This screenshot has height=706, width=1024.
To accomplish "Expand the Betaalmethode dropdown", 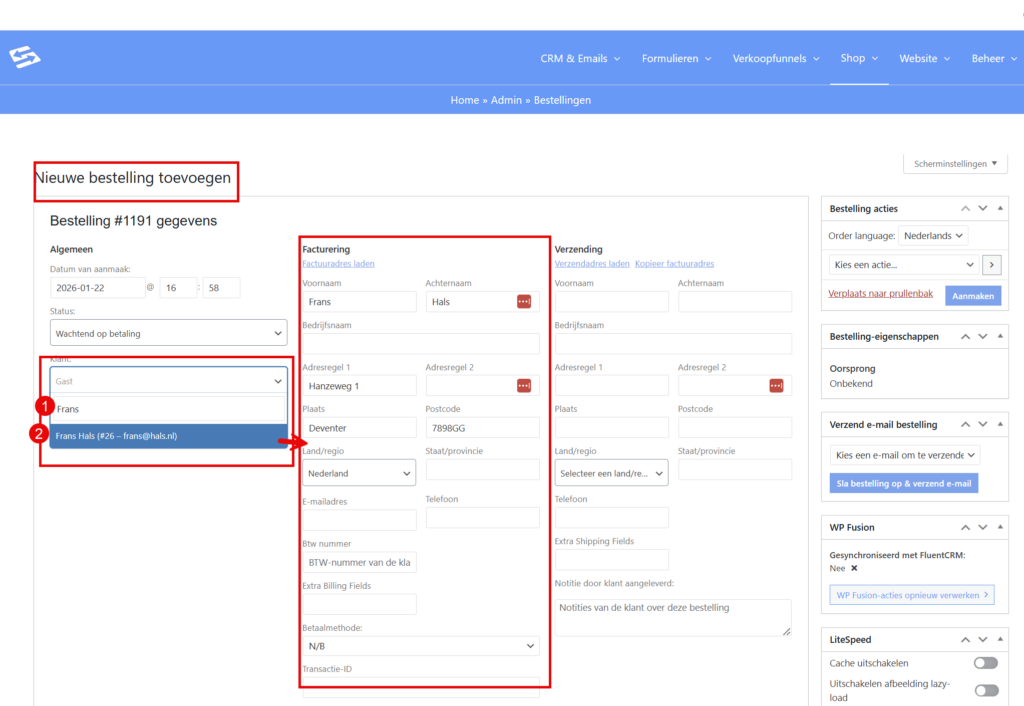I will [x=420, y=647].
